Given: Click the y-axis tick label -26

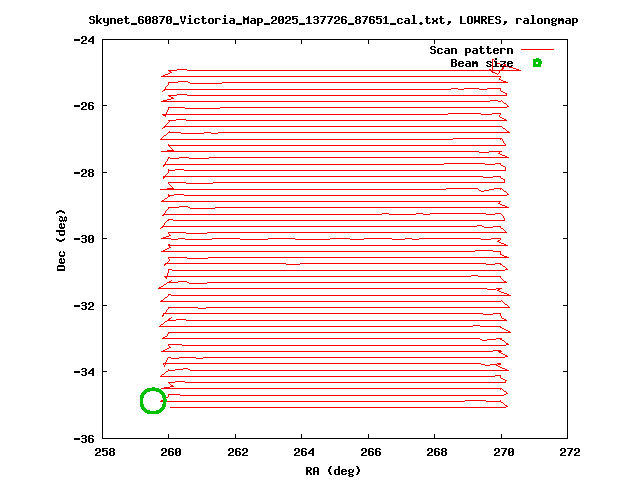Looking at the screenshot, I should 84,106.
